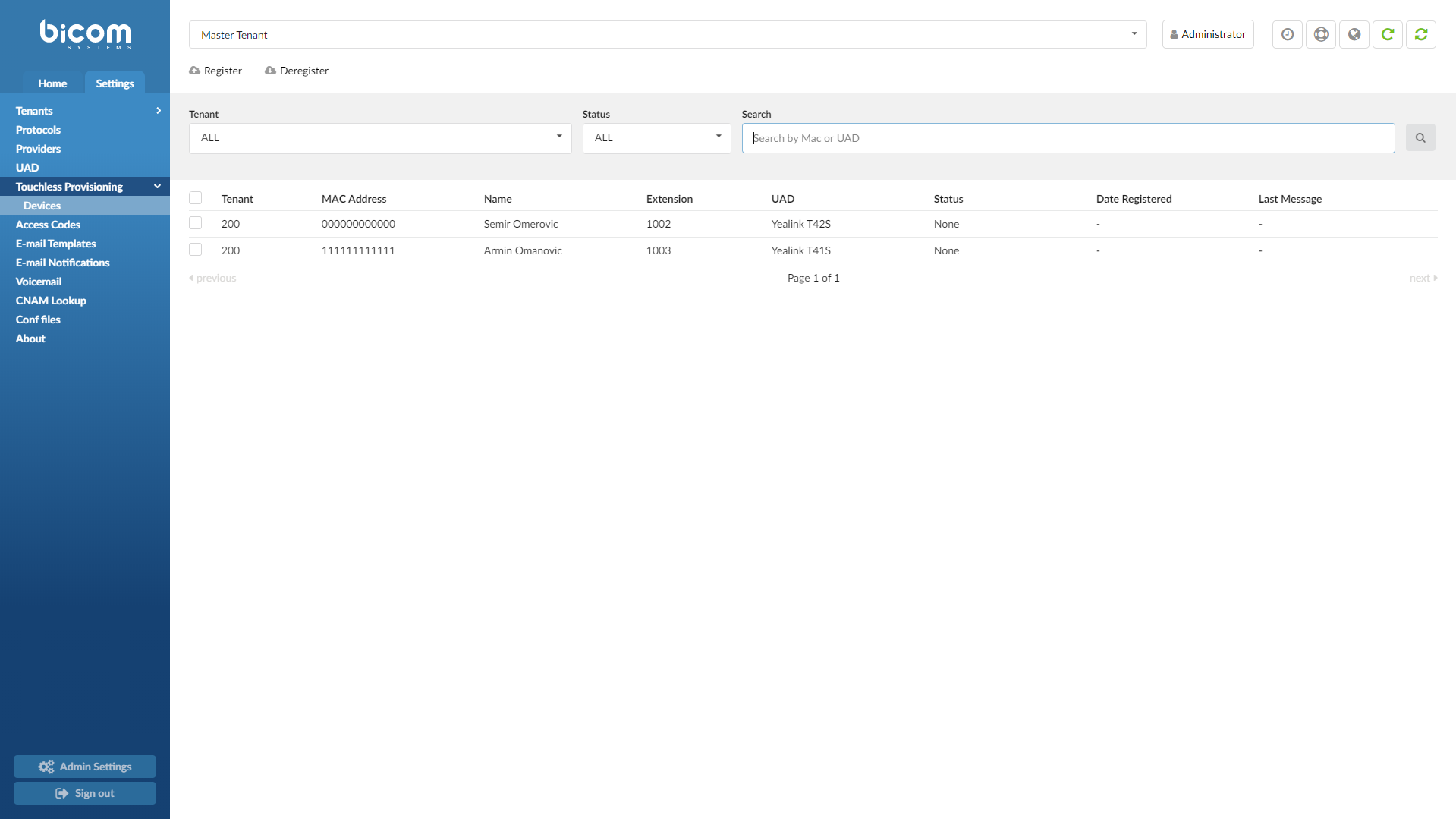Run a search with the magnifier icon
The height and width of the screenshot is (819, 1456).
pos(1420,137)
